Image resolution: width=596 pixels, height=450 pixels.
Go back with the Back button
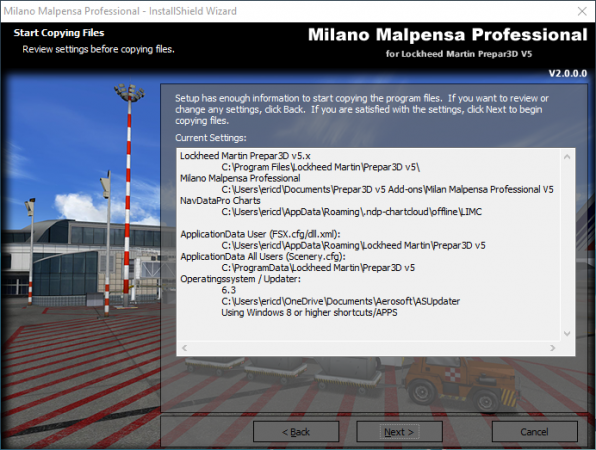pos(296,432)
